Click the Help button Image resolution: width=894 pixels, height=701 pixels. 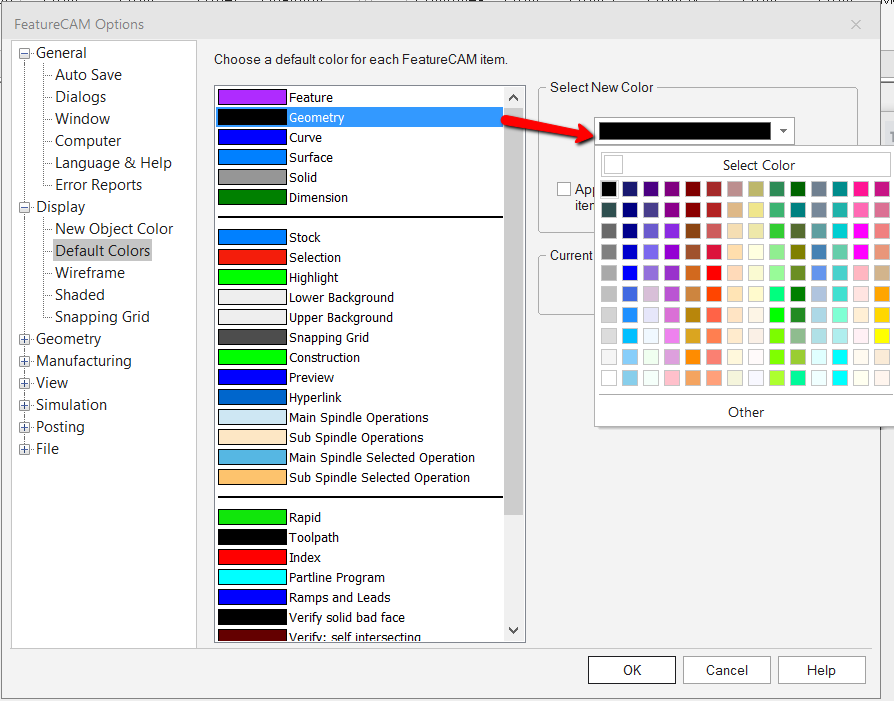(821, 670)
